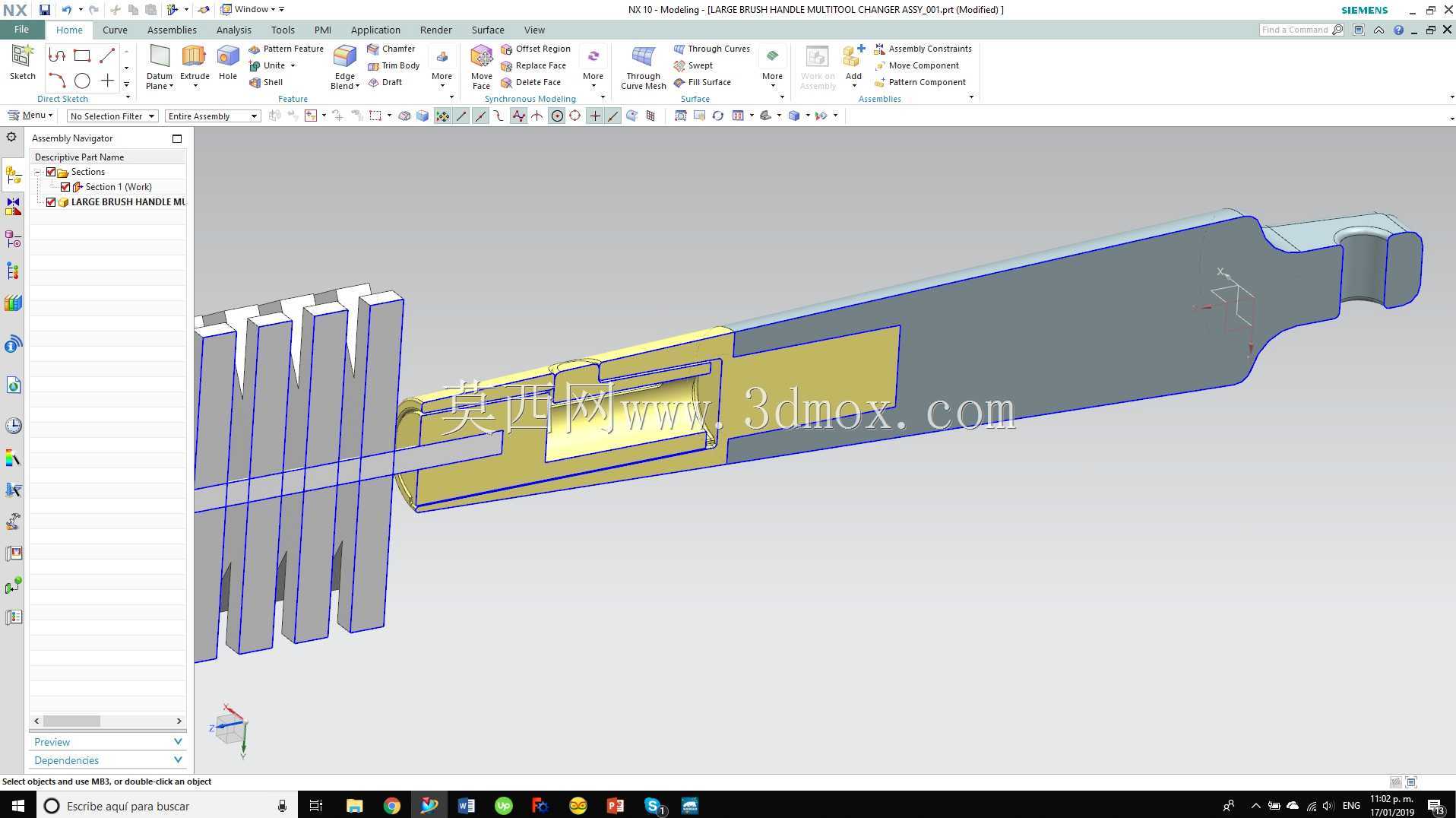Image resolution: width=1456 pixels, height=818 pixels.
Task: Toggle the Enable Snap Point button
Action: pyautogui.click(x=442, y=116)
